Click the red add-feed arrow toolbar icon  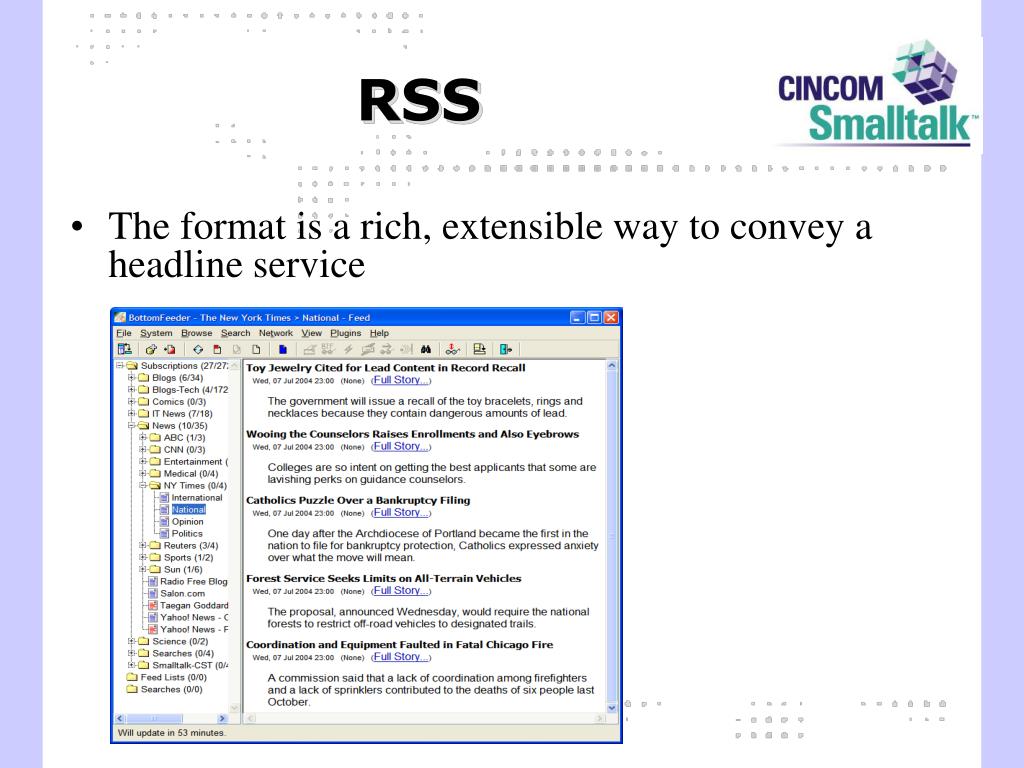(x=170, y=349)
